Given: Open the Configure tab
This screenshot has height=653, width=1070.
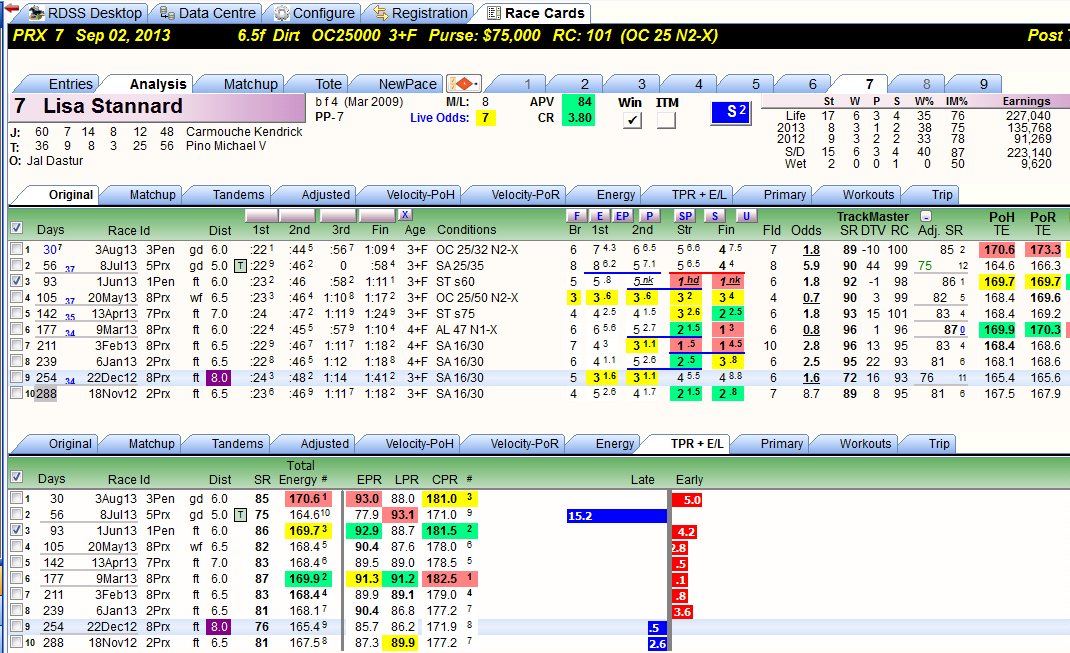Looking at the screenshot, I should click(315, 13).
